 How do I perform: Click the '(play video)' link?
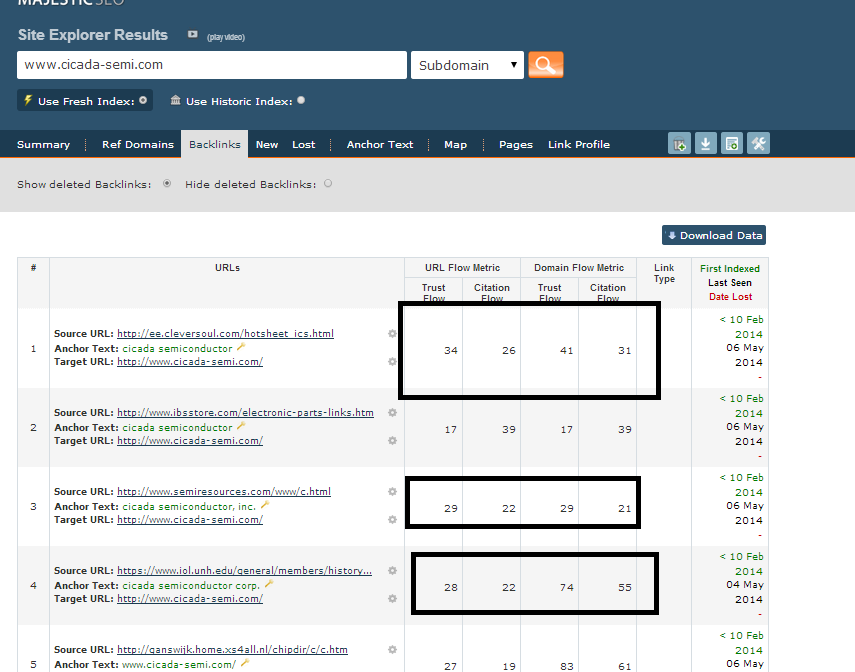226,37
